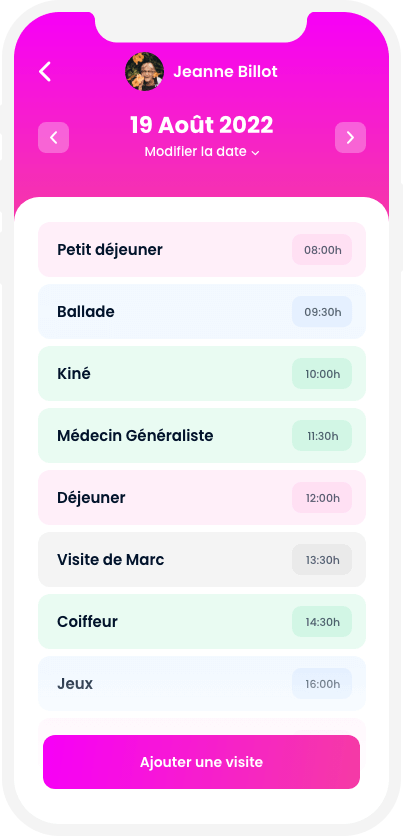The height and width of the screenshot is (836, 403).
Task: Open Jeanne Billot's profile photo
Action: tap(144, 71)
